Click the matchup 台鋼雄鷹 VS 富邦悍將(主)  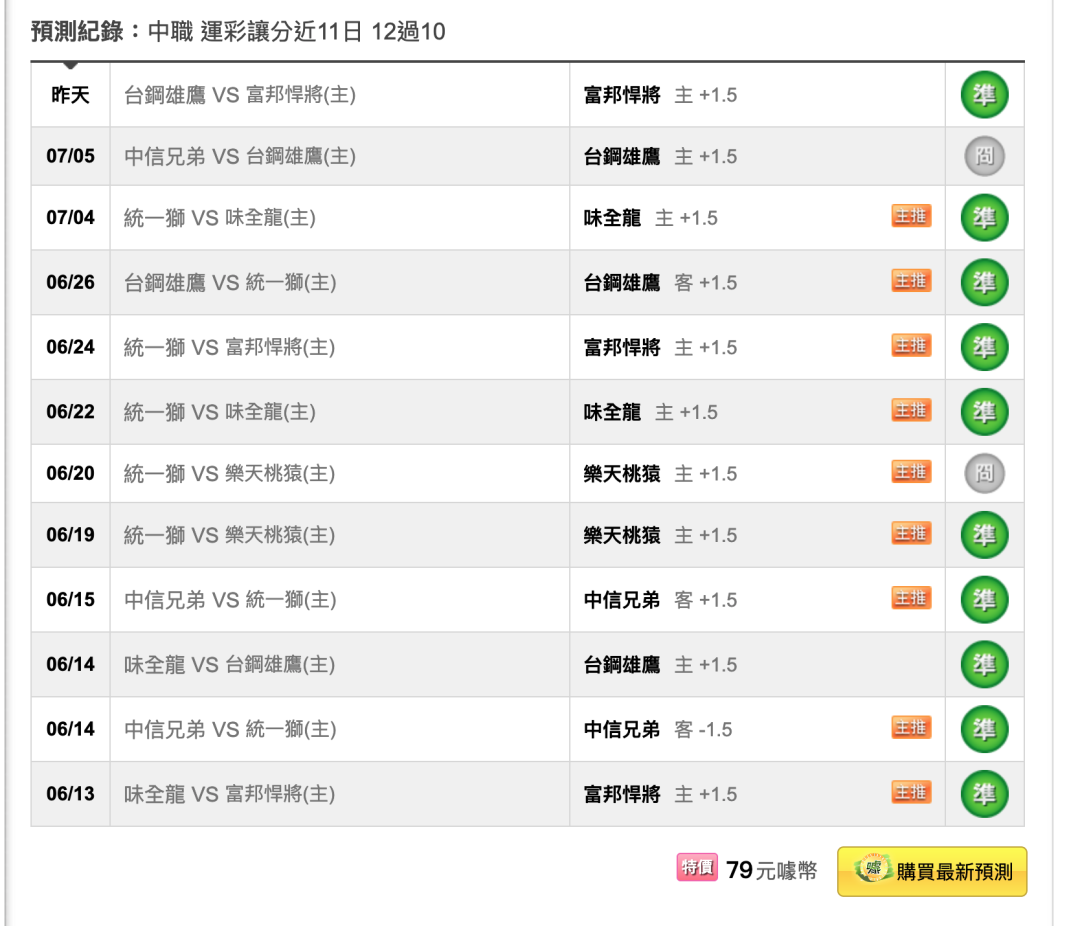tap(240, 95)
